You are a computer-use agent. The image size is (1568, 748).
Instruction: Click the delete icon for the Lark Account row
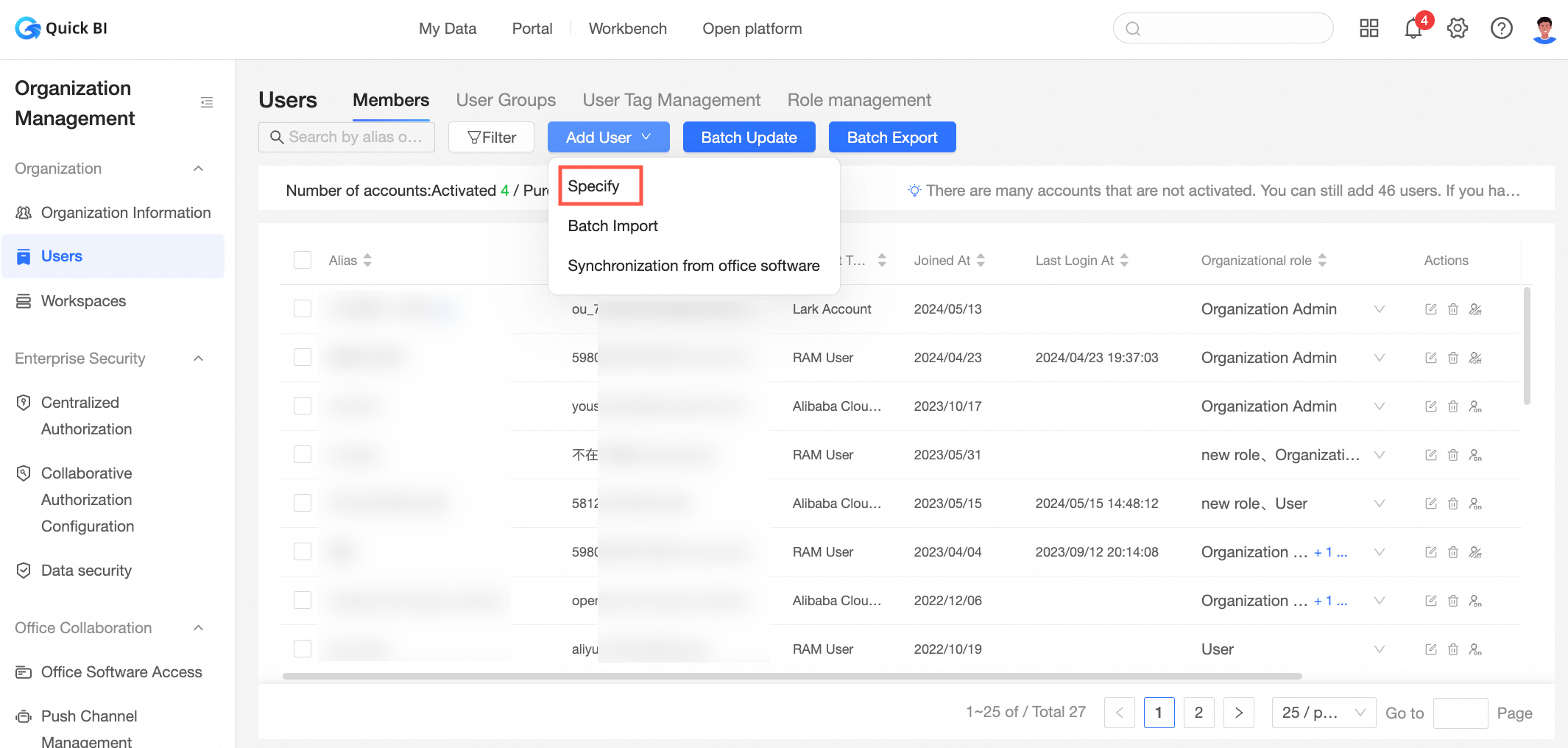1453,309
